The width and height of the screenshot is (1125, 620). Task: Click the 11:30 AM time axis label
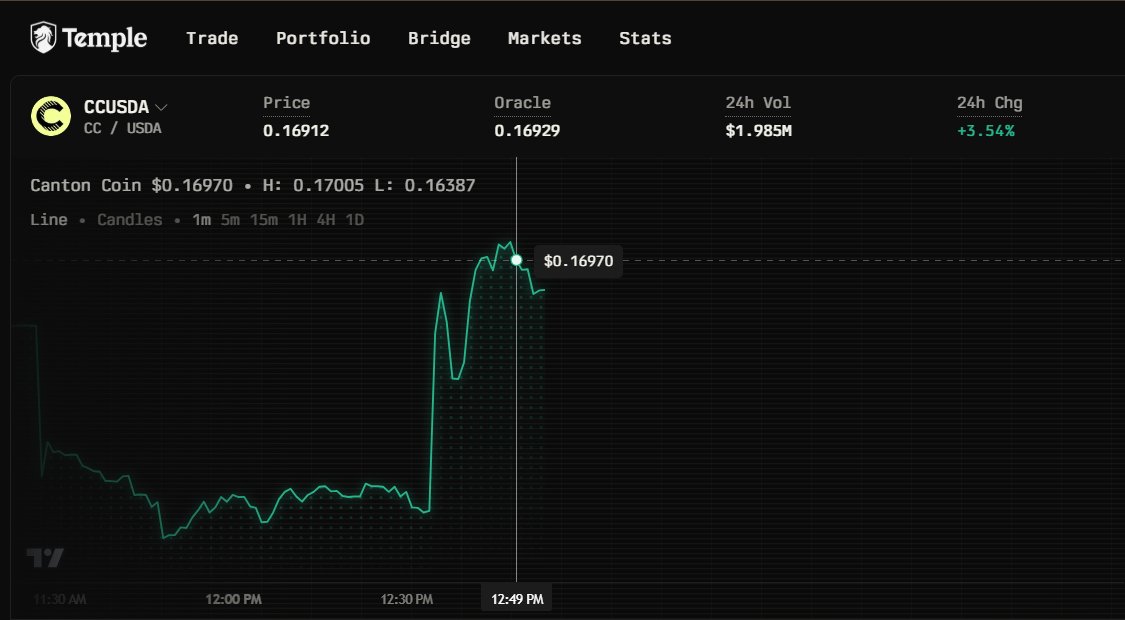point(60,599)
